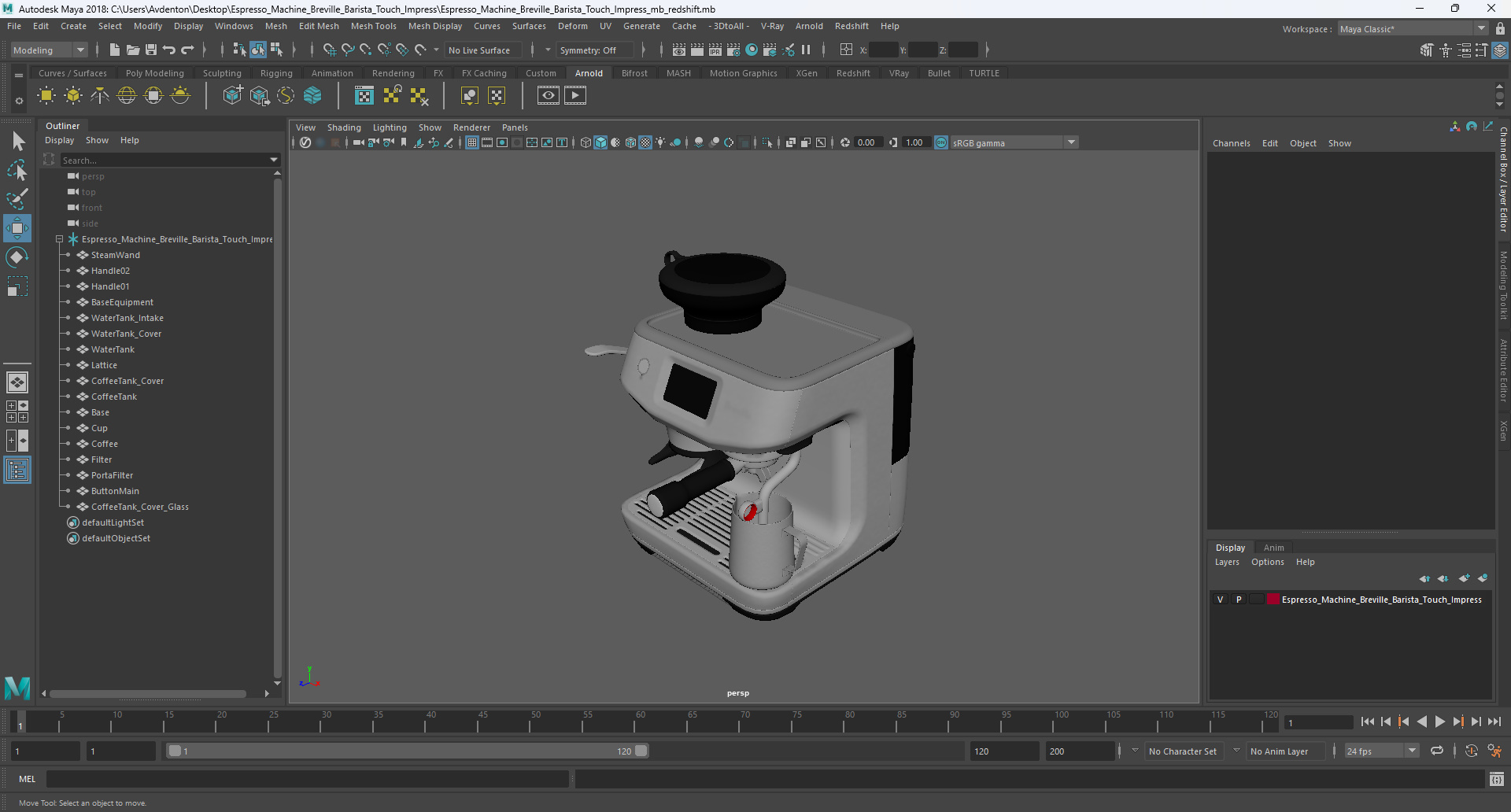Open the Layers menu in layer editor
The width and height of the screenshot is (1511, 812).
pyautogui.click(x=1227, y=562)
